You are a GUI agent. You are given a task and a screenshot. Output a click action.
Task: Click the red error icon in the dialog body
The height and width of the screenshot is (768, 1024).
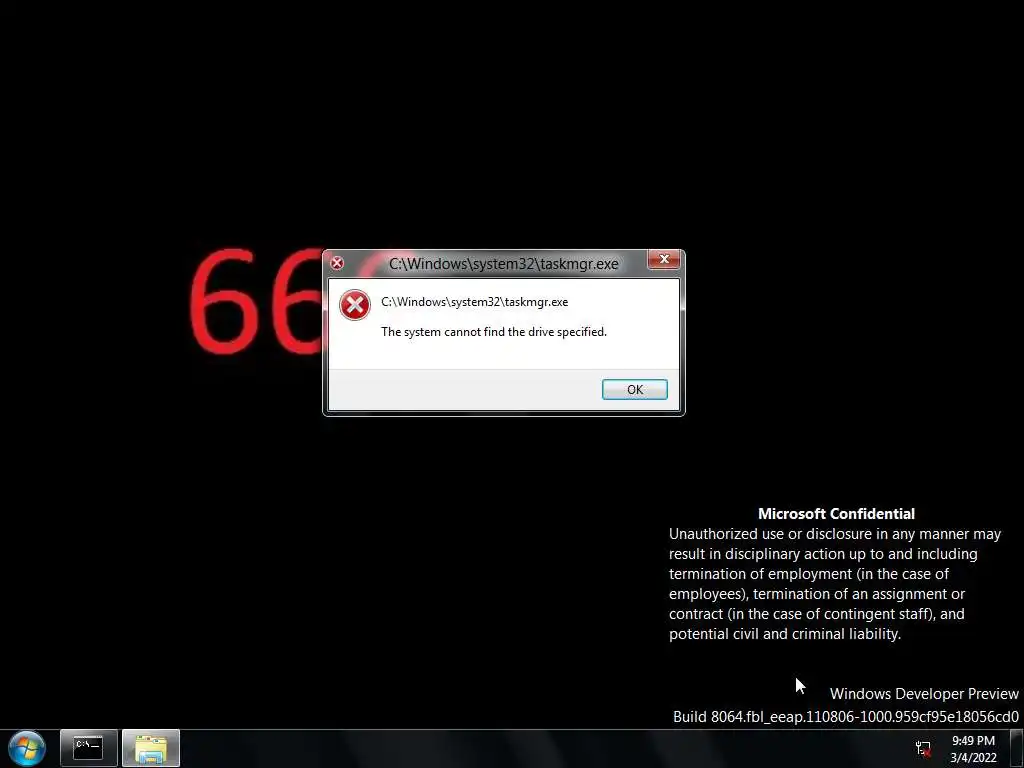tap(355, 305)
